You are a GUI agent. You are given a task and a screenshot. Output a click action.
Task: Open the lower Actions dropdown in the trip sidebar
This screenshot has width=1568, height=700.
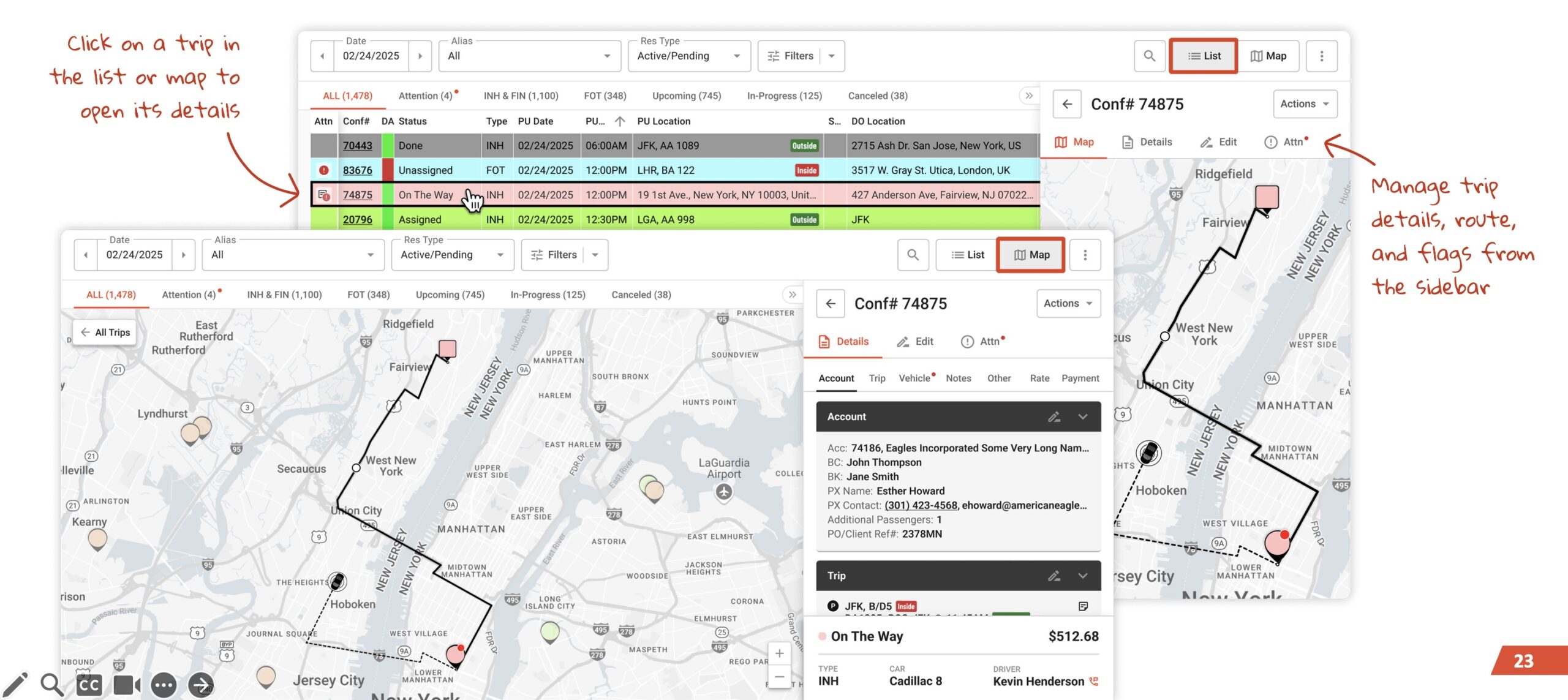click(1068, 304)
